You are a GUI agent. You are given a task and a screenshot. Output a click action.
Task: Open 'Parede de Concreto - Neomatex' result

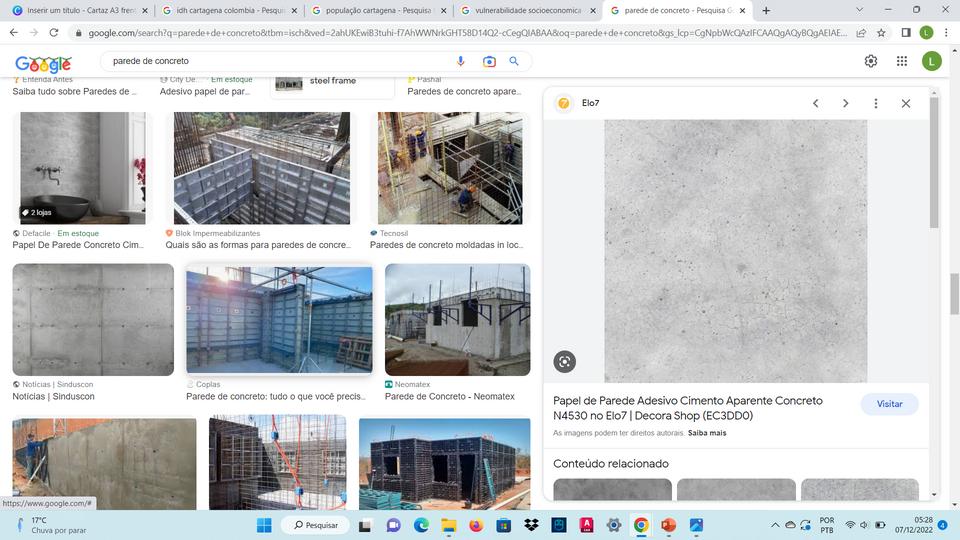tap(449, 397)
